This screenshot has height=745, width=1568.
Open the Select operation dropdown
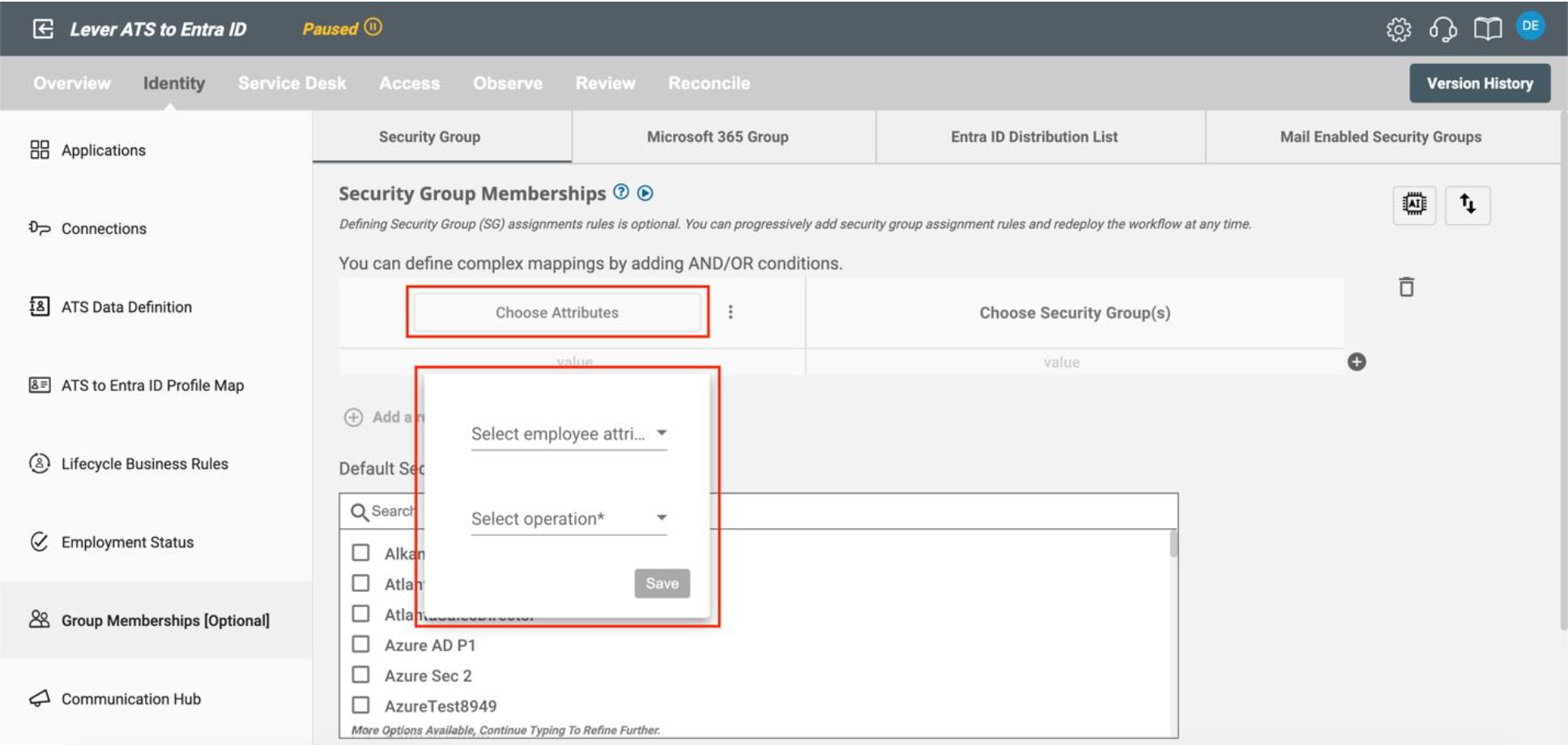[568, 520]
